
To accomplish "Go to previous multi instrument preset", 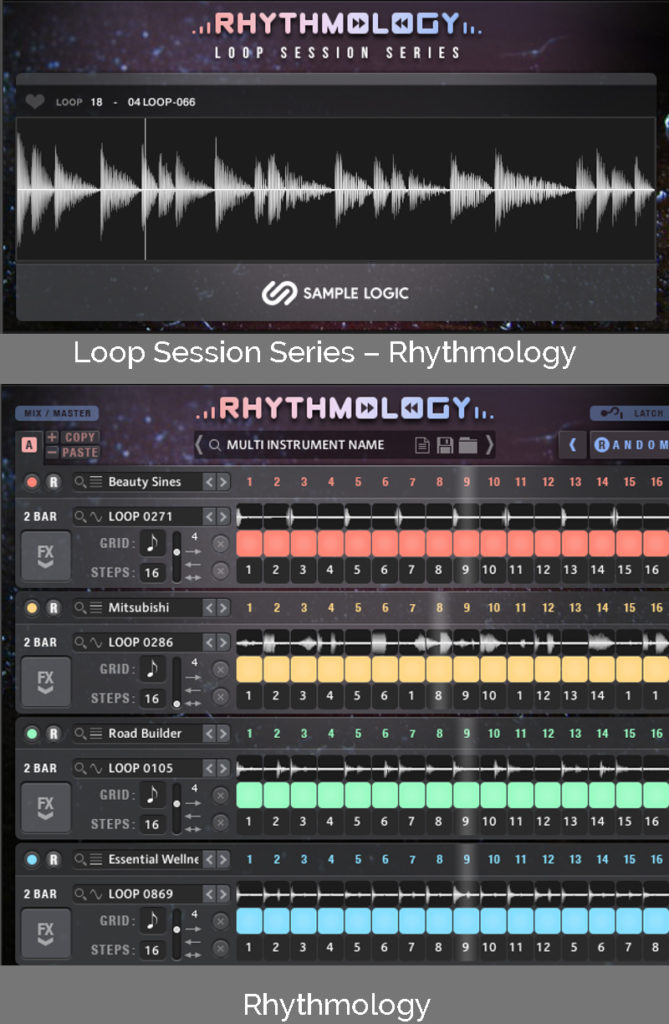I will [199, 445].
